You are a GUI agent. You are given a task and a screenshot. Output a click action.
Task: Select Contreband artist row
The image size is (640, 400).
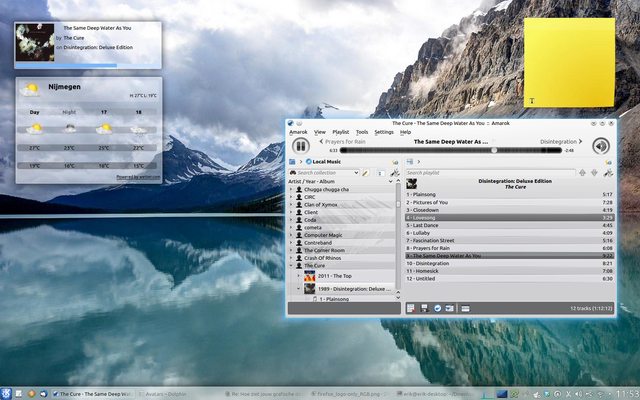341,243
